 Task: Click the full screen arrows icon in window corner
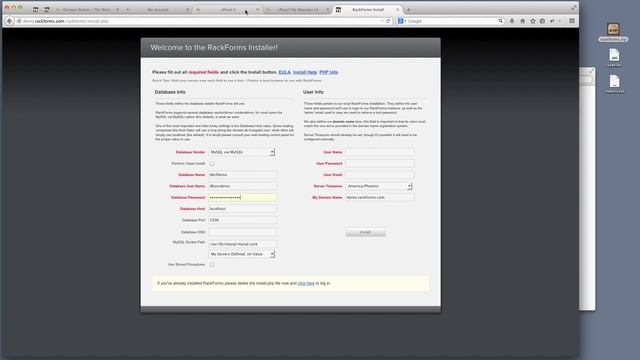(x=573, y=8)
